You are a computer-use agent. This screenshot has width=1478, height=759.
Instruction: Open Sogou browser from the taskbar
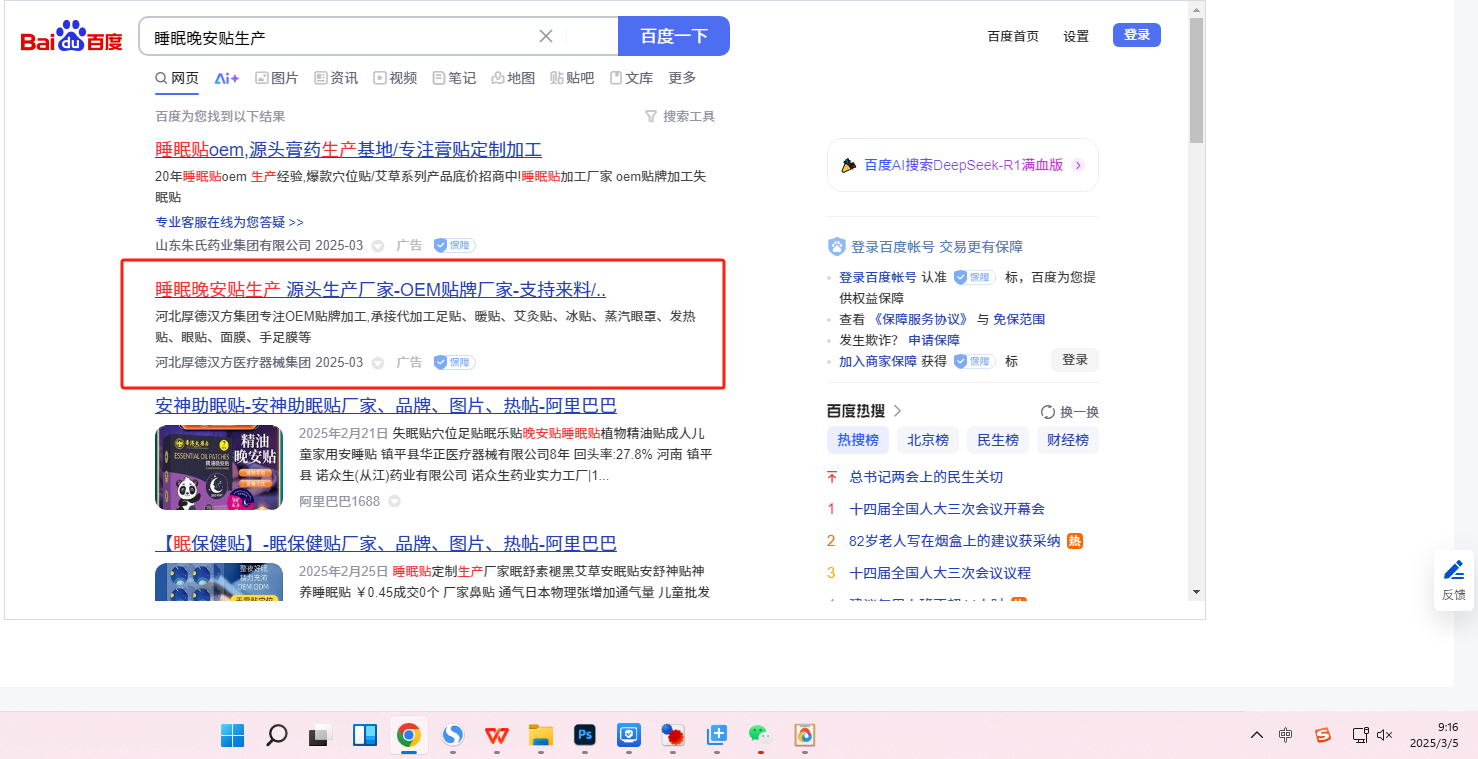pyautogui.click(x=453, y=736)
